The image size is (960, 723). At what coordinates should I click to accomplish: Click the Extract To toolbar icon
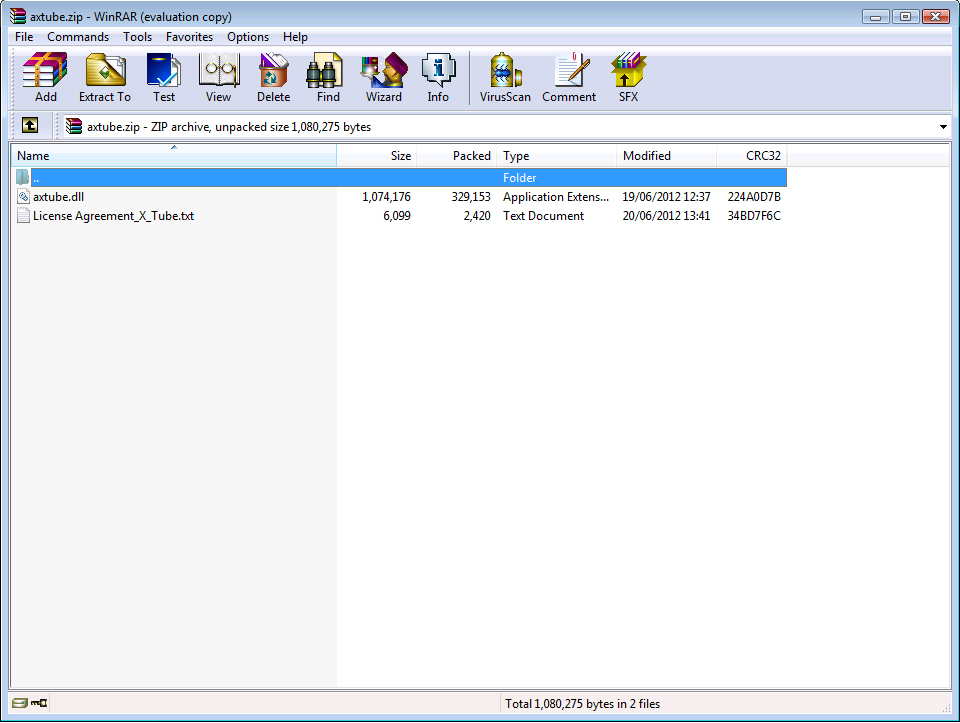tap(105, 70)
